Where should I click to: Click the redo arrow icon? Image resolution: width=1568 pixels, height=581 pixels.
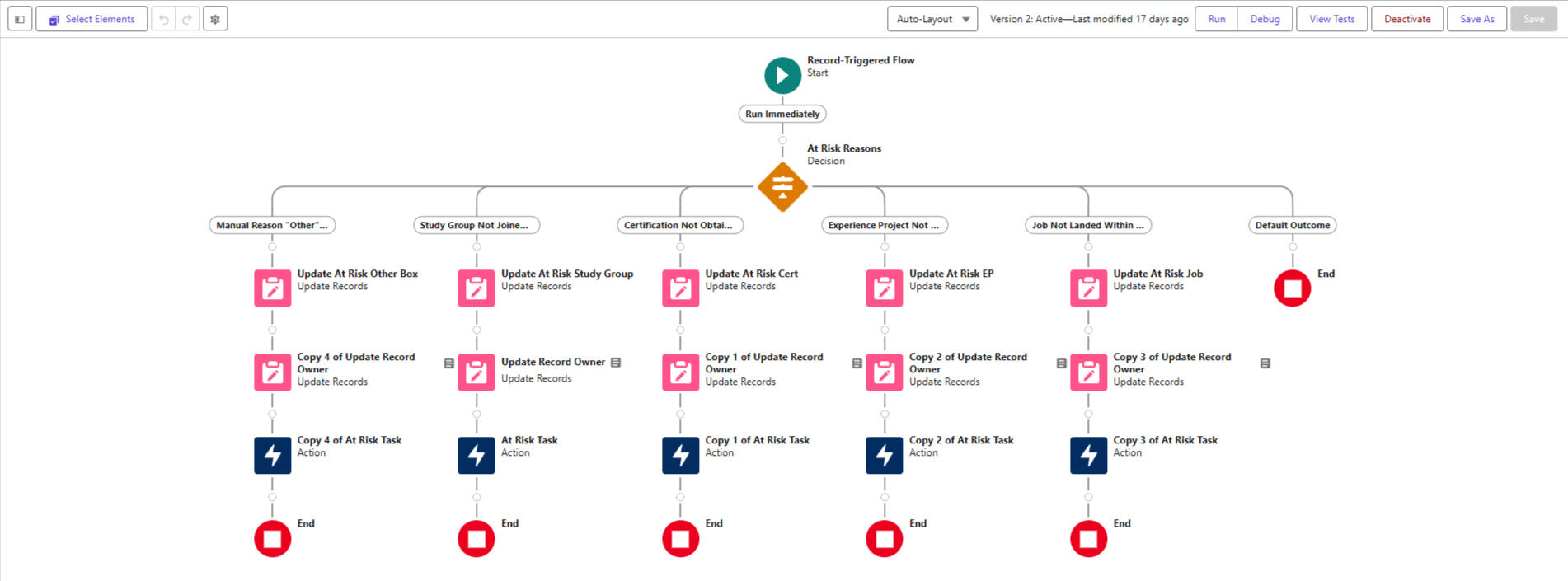(187, 19)
